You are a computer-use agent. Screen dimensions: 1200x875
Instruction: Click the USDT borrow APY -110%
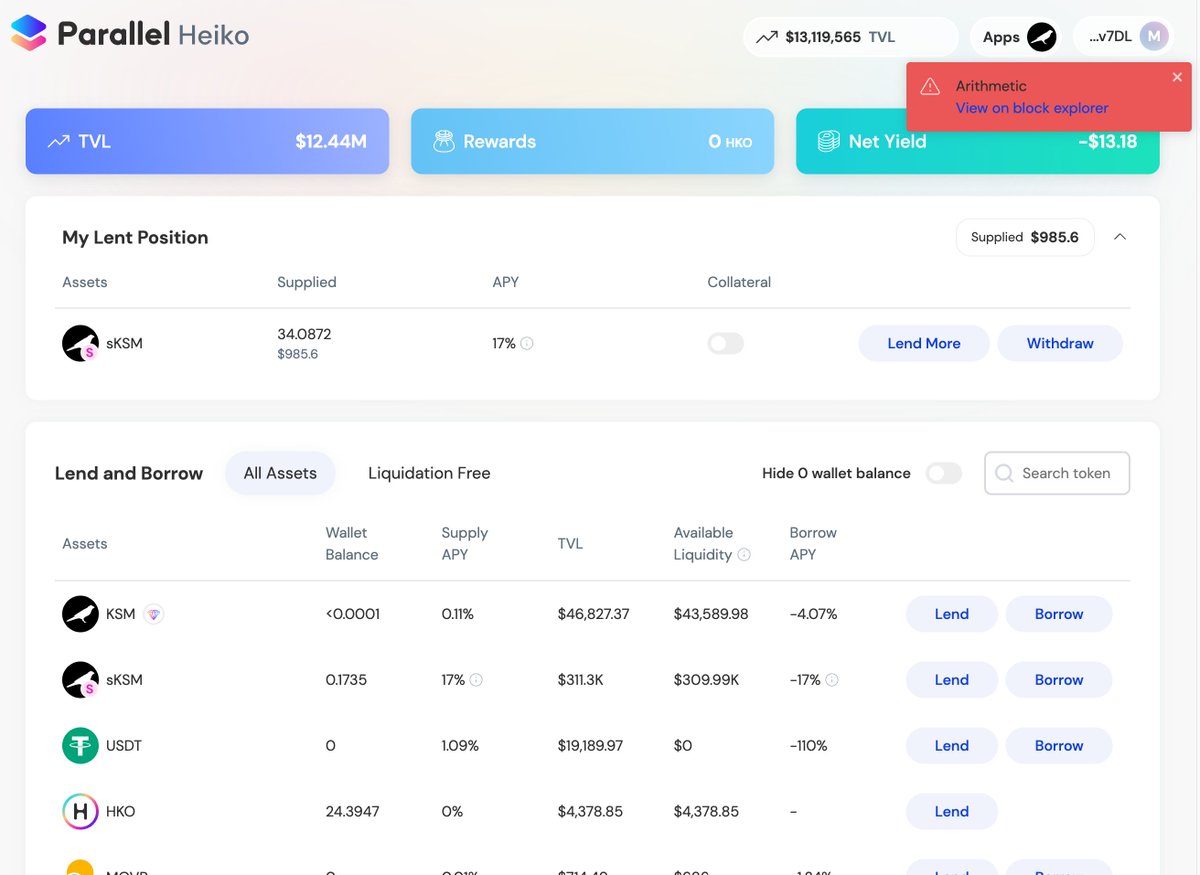(808, 746)
